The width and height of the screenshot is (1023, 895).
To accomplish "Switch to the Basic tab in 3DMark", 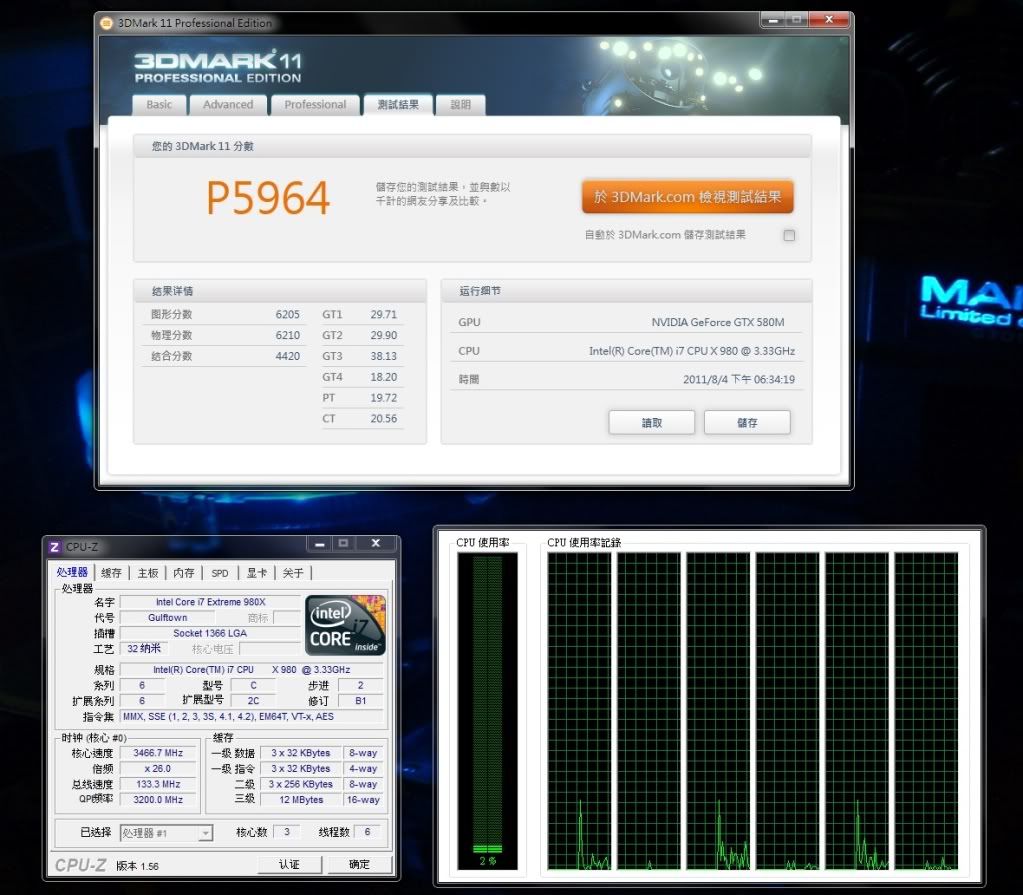I will [x=159, y=105].
